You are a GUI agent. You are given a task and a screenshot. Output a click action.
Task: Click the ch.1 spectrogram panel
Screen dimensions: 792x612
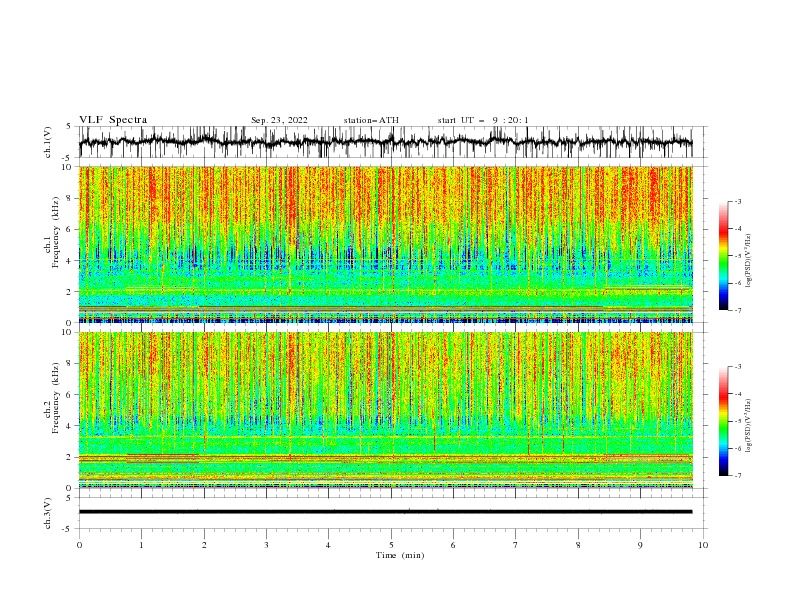pyautogui.click(x=385, y=244)
